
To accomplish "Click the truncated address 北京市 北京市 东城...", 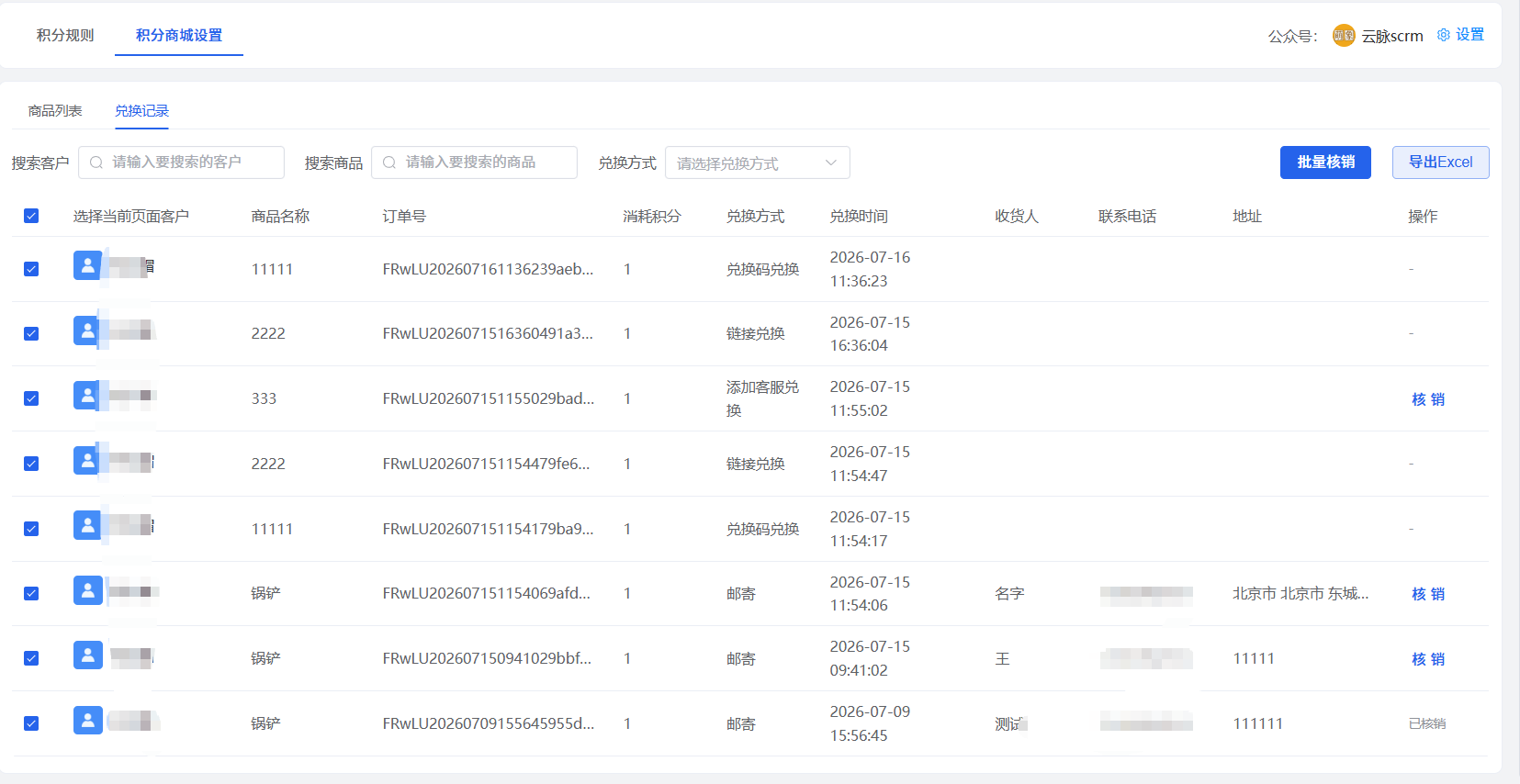I will (x=1300, y=593).
